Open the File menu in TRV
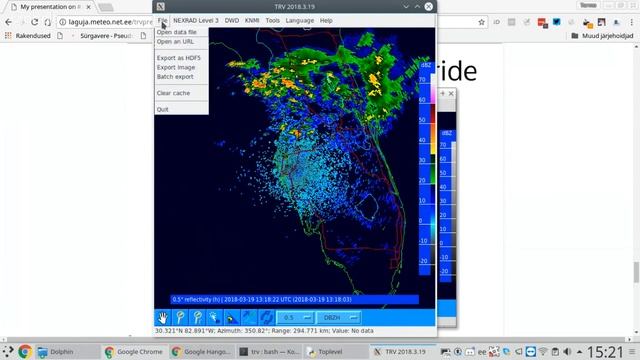The height and width of the screenshot is (360, 640). click(162, 20)
